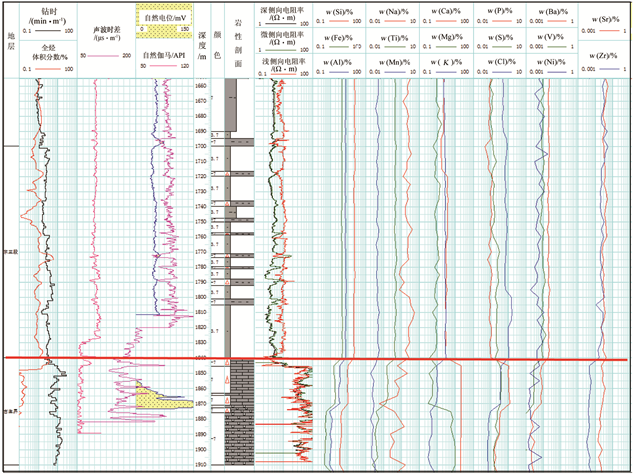Select the 岩性剖面 column header
Image resolution: width=633 pixels, height=474 pixels.
tap(239, 40)
